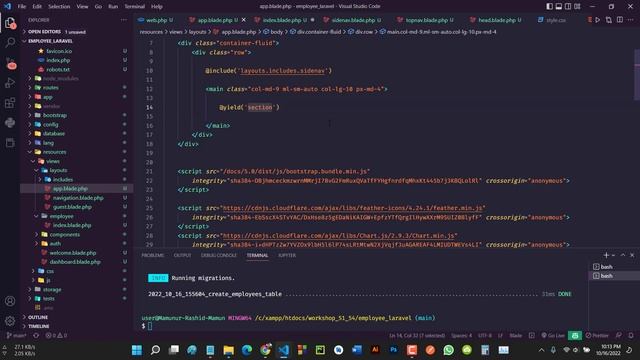Viewport: 640px width, 360px height.
Task: Open the Search view in activity bar
Action: tap(10, 42)
